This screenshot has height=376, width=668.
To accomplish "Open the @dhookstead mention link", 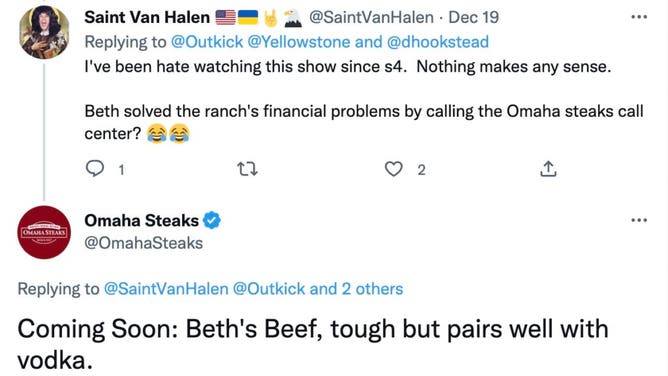I will tap(438, 42).
